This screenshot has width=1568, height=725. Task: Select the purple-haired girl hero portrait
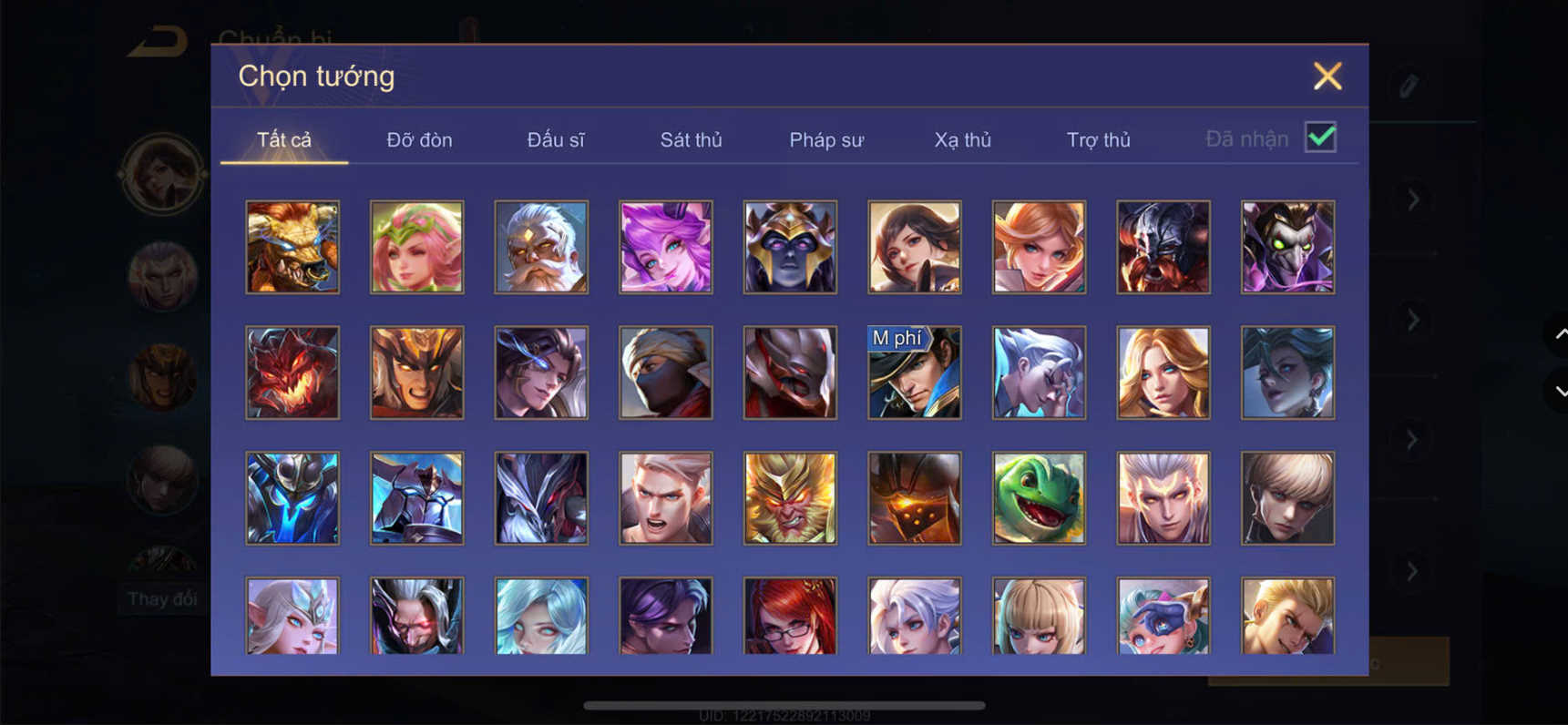[665, 247]
